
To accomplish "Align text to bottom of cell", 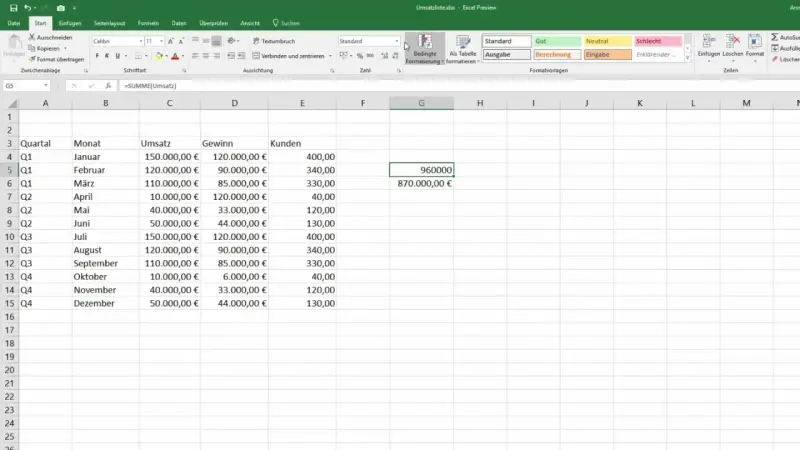I will (217, 41).
